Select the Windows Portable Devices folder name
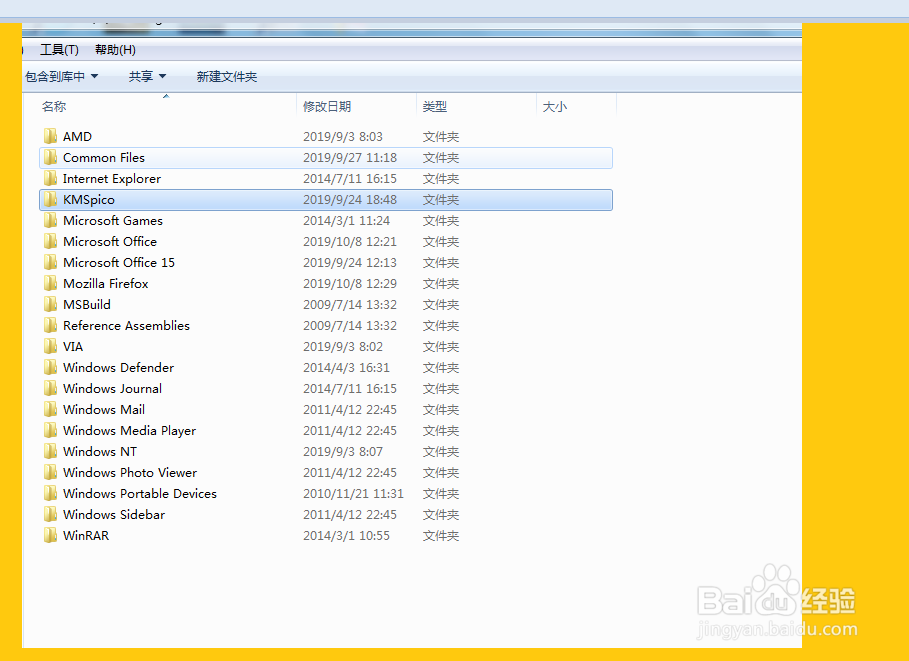Screen dimensions: 909x661 click(140, 493)
